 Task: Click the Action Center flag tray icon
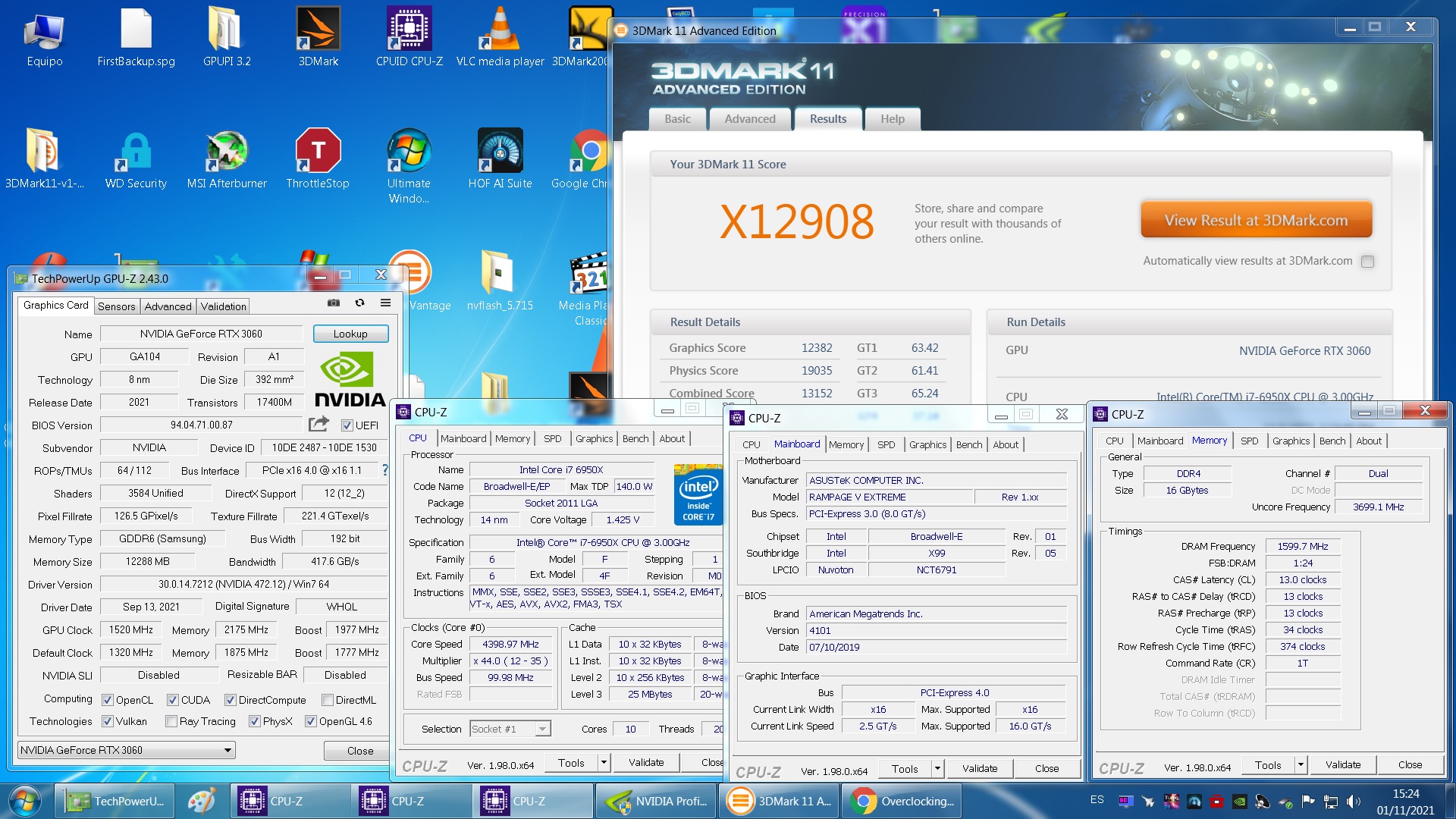pyautogui.click(x=1307, y=801)
